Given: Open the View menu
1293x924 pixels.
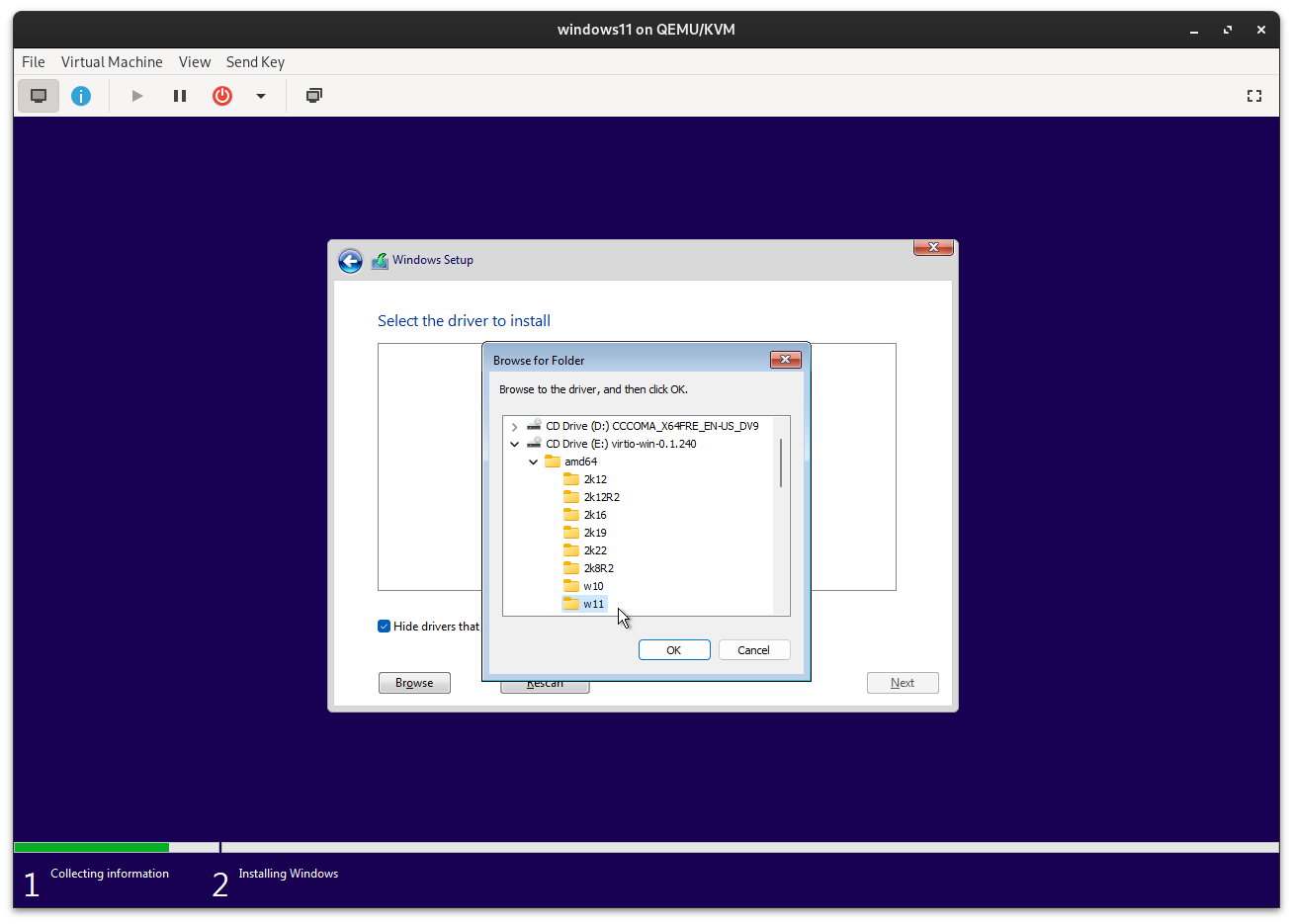Looking at the screenshot, I should coord(195,61).
